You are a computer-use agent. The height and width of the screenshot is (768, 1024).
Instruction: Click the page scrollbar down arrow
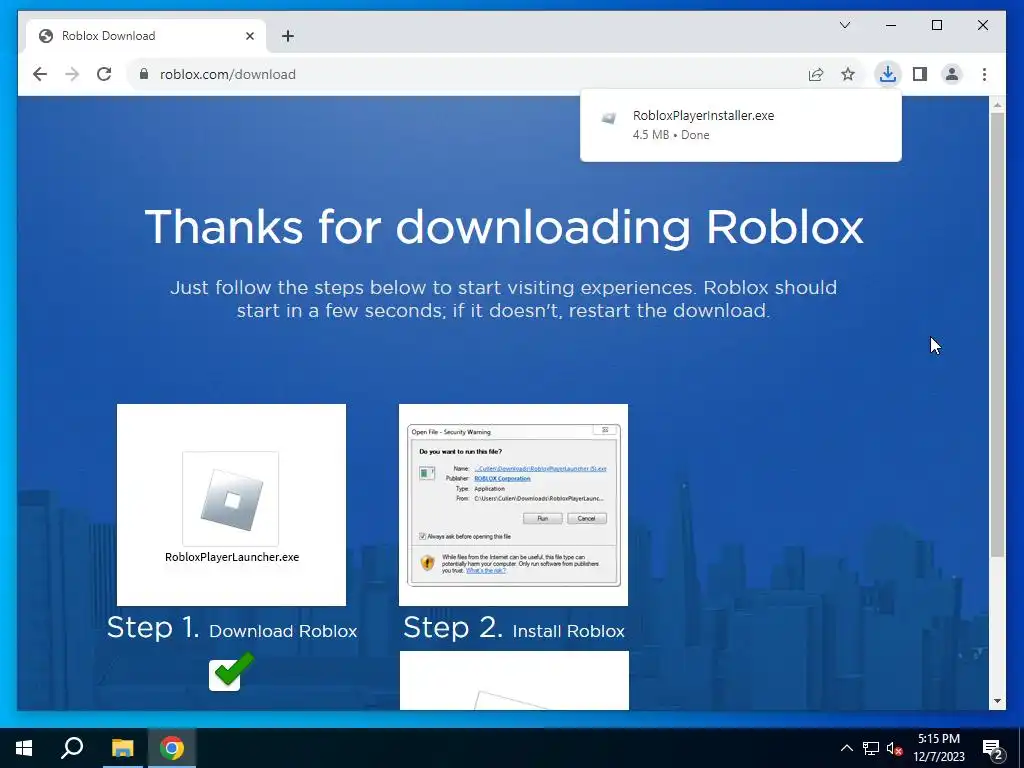[997, 701]
